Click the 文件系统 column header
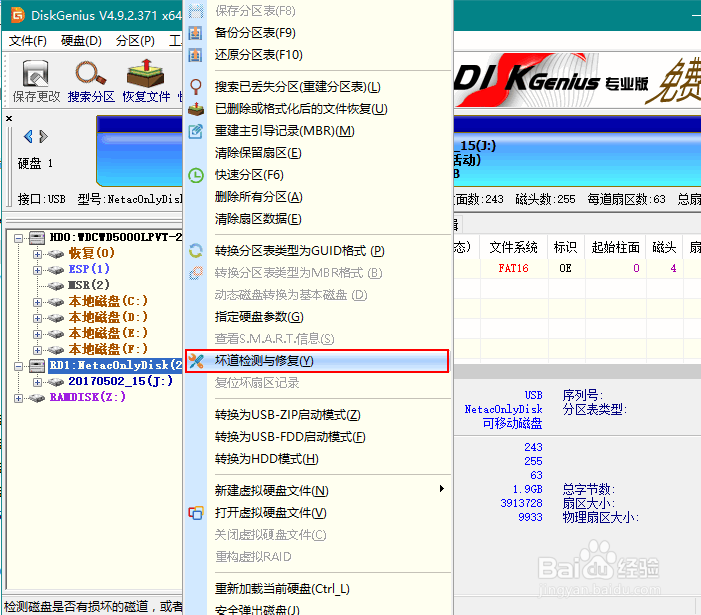The width and height of the screenshot is (701, 615). (514, 247)
